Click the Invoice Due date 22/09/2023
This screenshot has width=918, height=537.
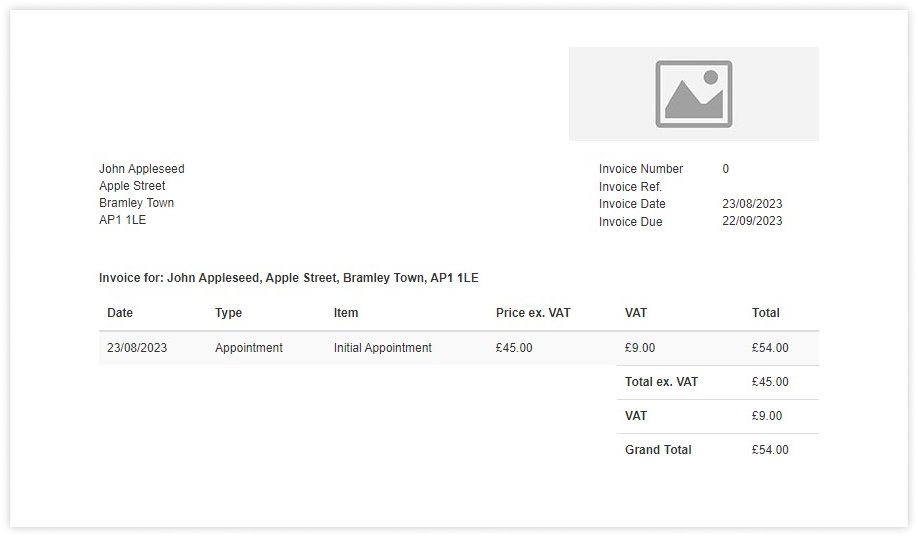(x=752, y=221)
